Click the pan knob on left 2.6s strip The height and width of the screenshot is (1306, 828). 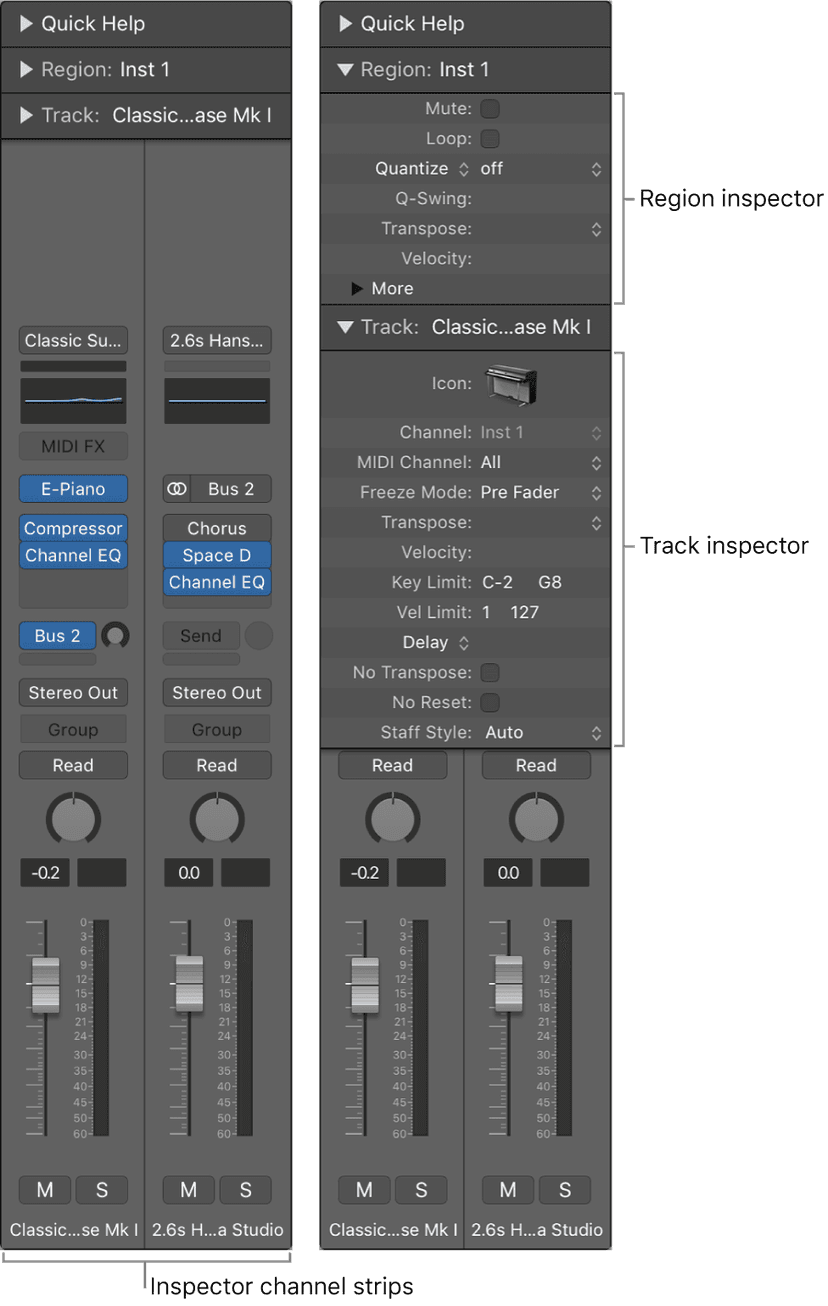[x=217, y=818]
